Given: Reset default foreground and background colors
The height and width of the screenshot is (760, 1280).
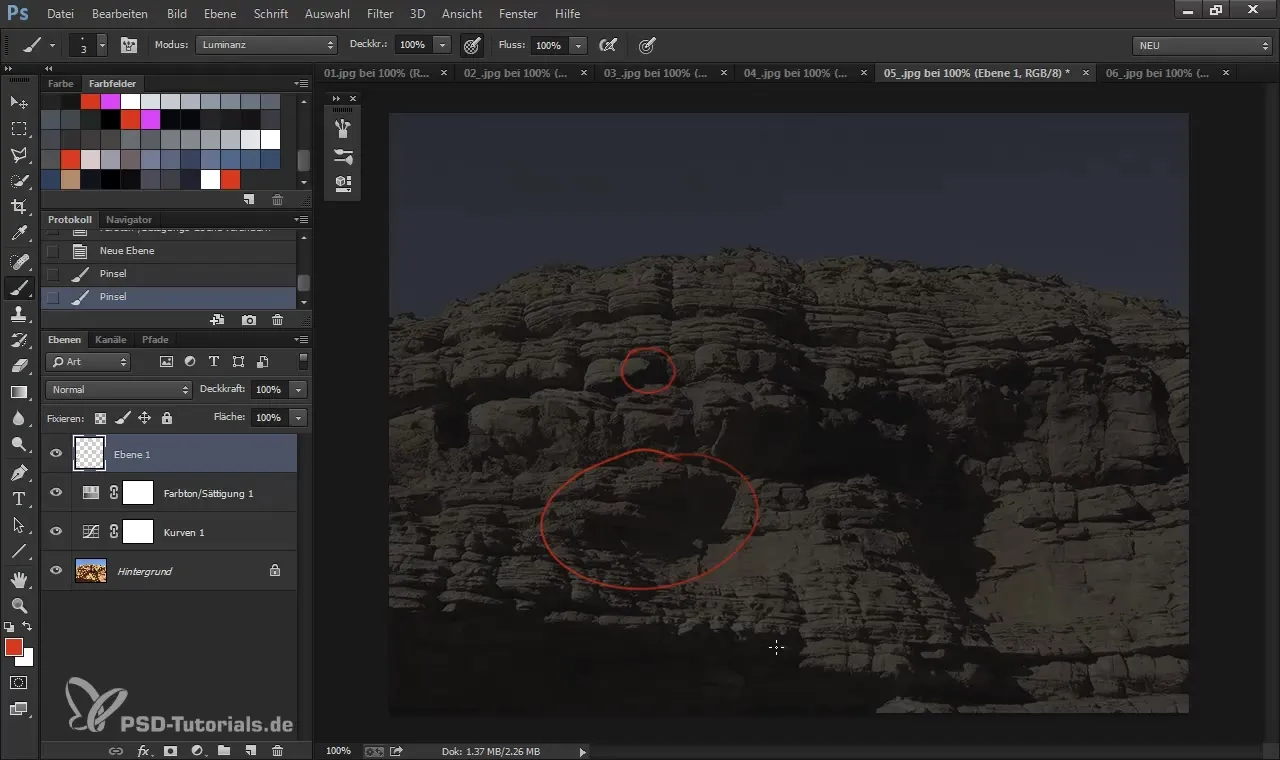Looking at the screenshot, I should [10, 627].
